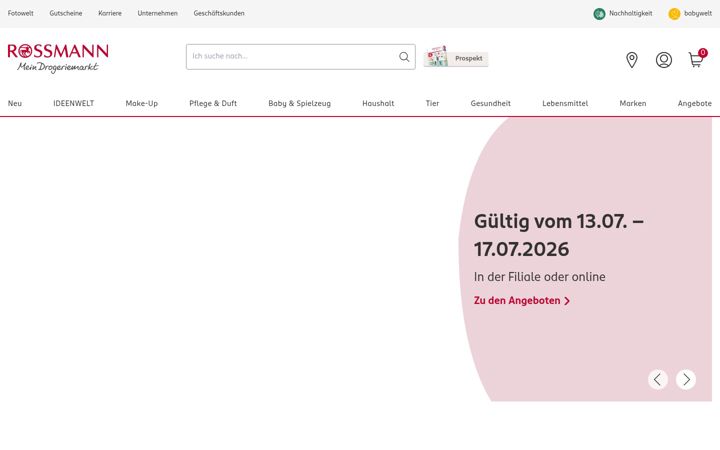Open the Haushalt category
Image resolution: width=720 pixels, height=450 pixels.
coord(378,103)
